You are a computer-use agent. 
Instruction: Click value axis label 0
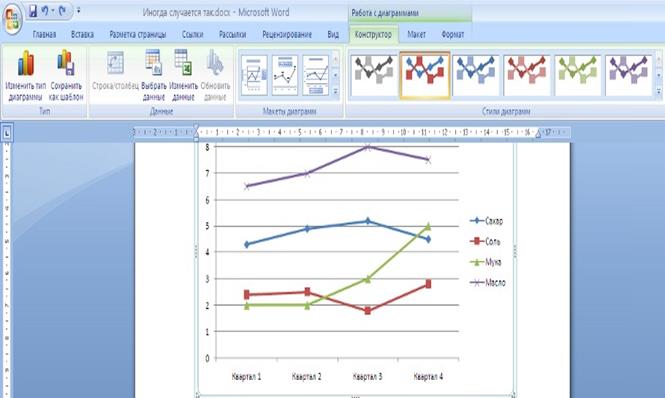point(207,359)
